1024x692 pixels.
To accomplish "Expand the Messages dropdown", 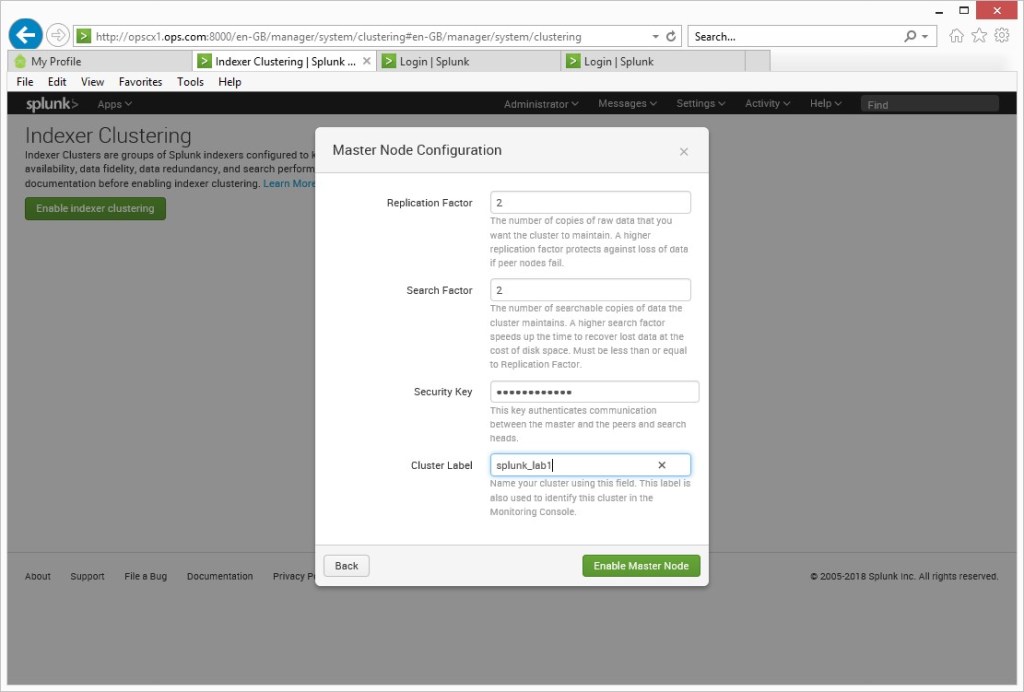I will (626, 103).
